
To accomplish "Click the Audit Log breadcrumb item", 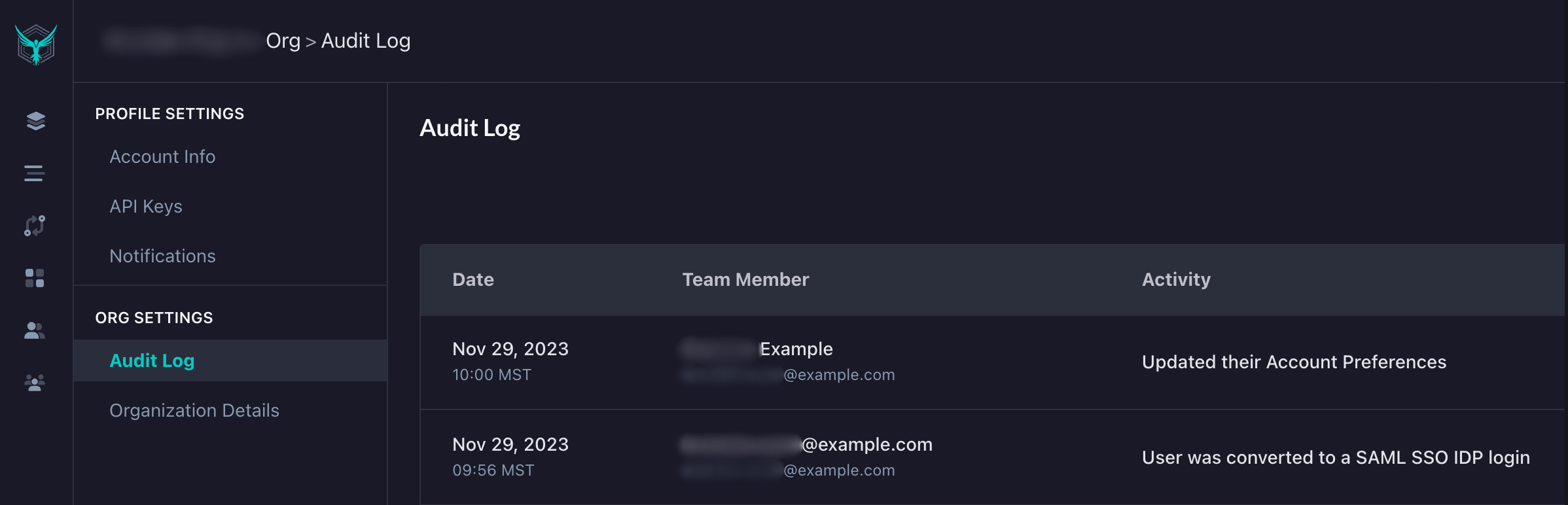I will pyautogui.click(x=365, y=41).
